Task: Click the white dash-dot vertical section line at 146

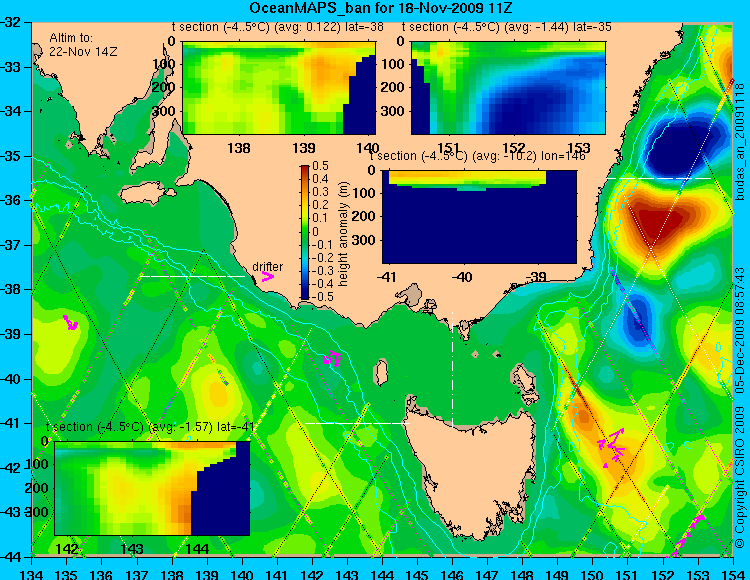Action: point(452,368)
